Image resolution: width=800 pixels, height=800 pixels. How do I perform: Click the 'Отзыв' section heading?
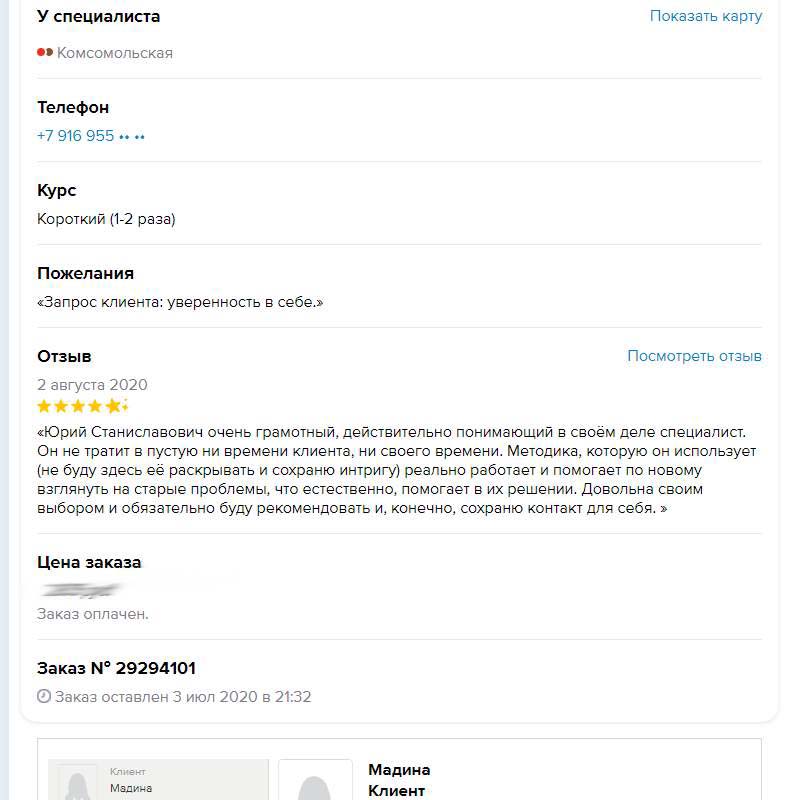tap(64, 356)
